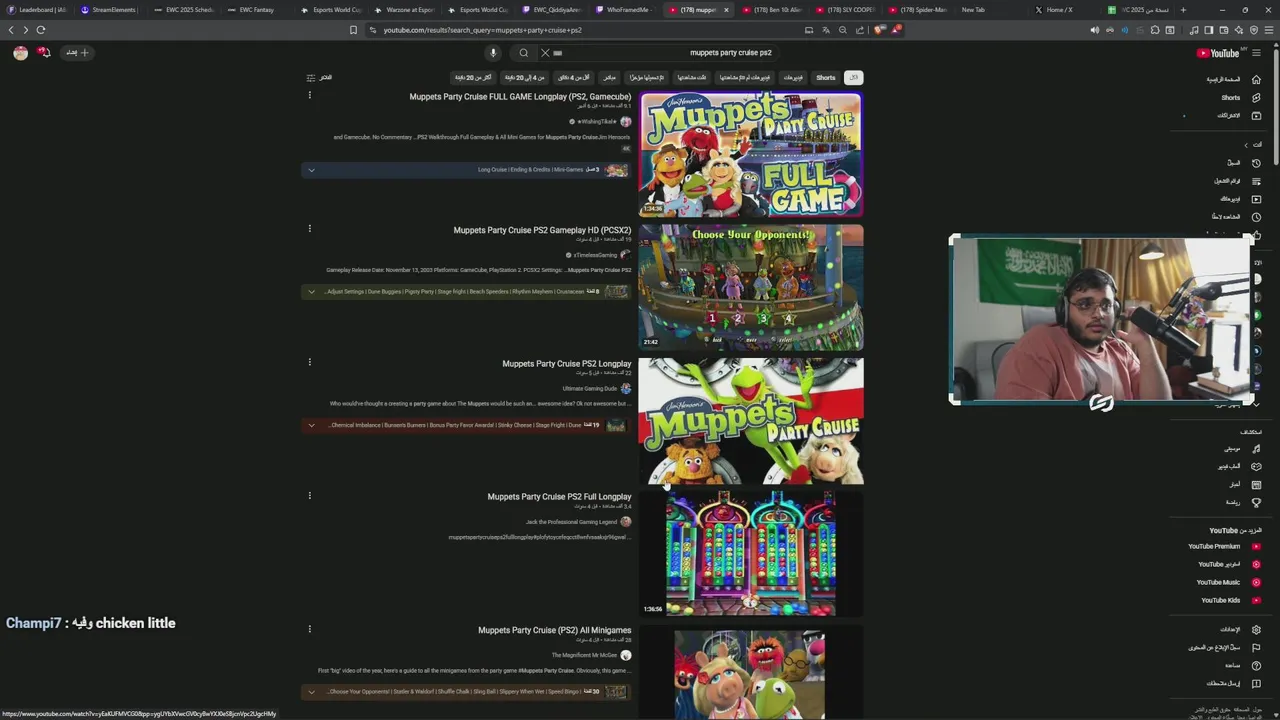Click the YouTube home house icon in sidebar

point(1256,80)
